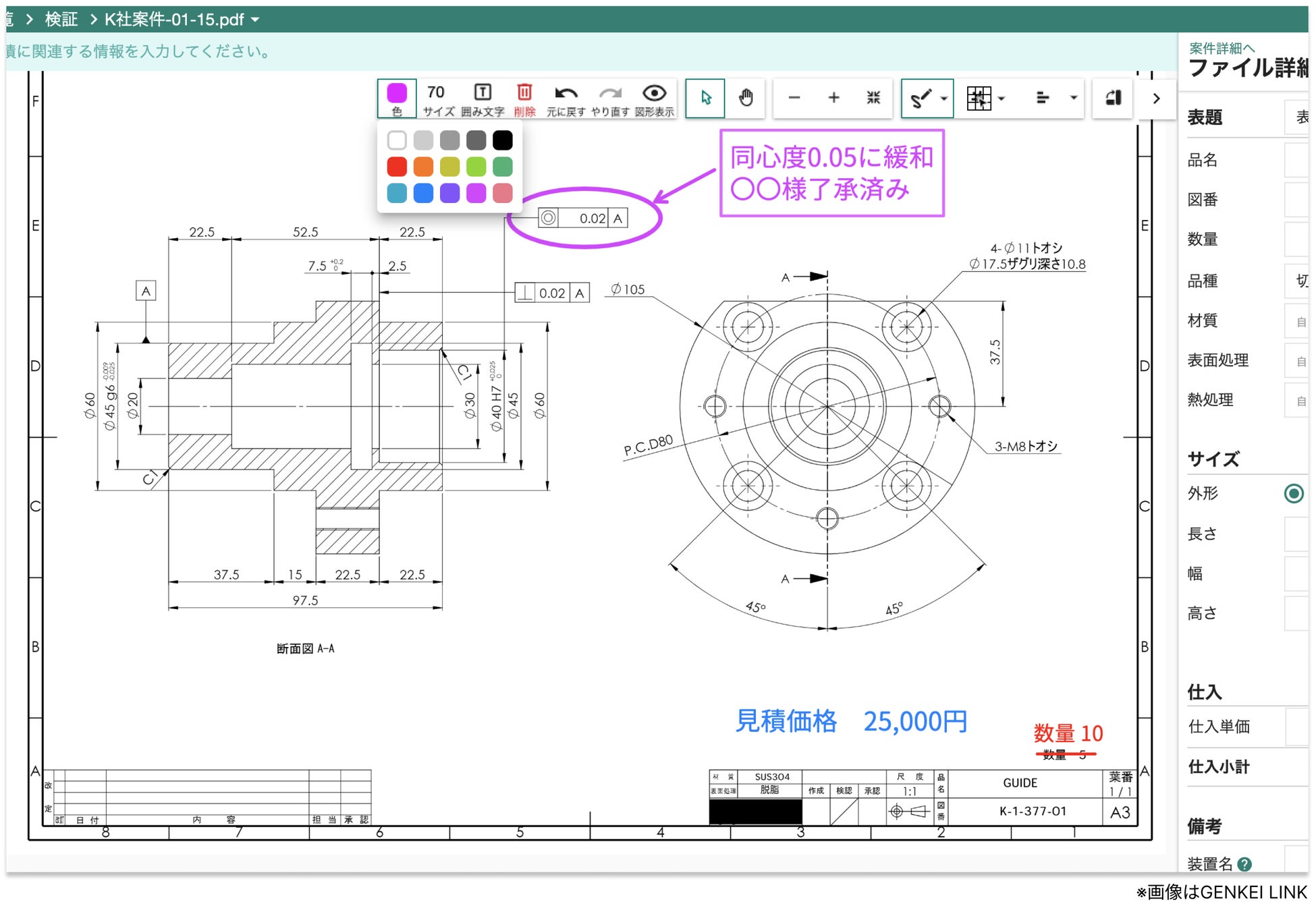The width and height of the screenshot is (1316, 906).
Task: Click the delete (削除) trash icon
Action: point(524,93)
